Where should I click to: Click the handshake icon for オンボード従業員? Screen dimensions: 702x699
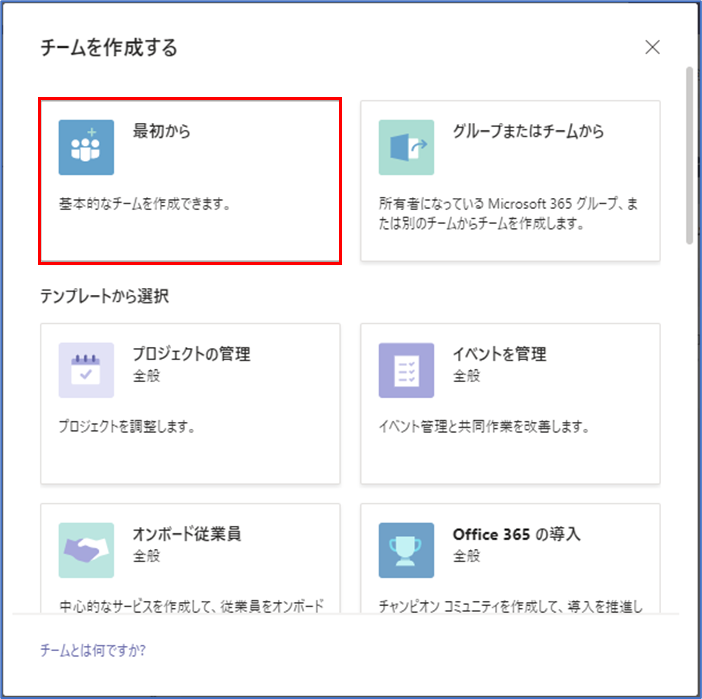[86, 550]
